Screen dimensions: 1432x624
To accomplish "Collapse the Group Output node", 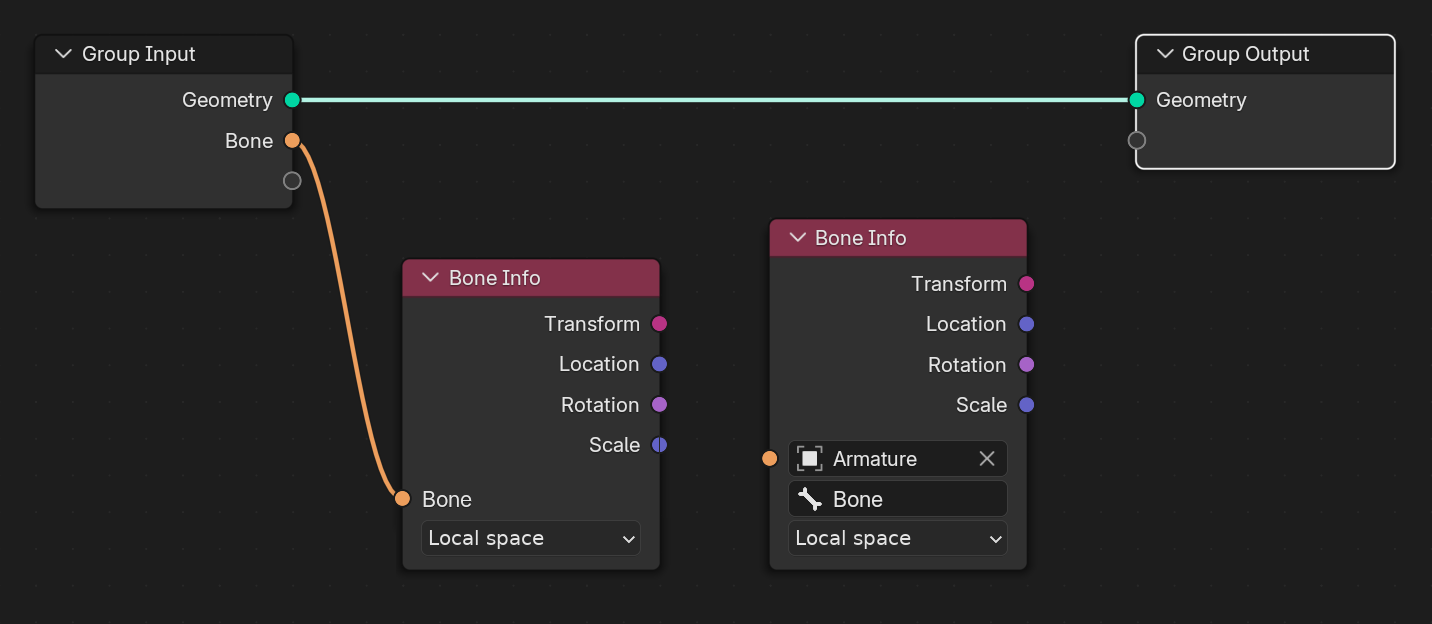I will [x=1165, y=54].
